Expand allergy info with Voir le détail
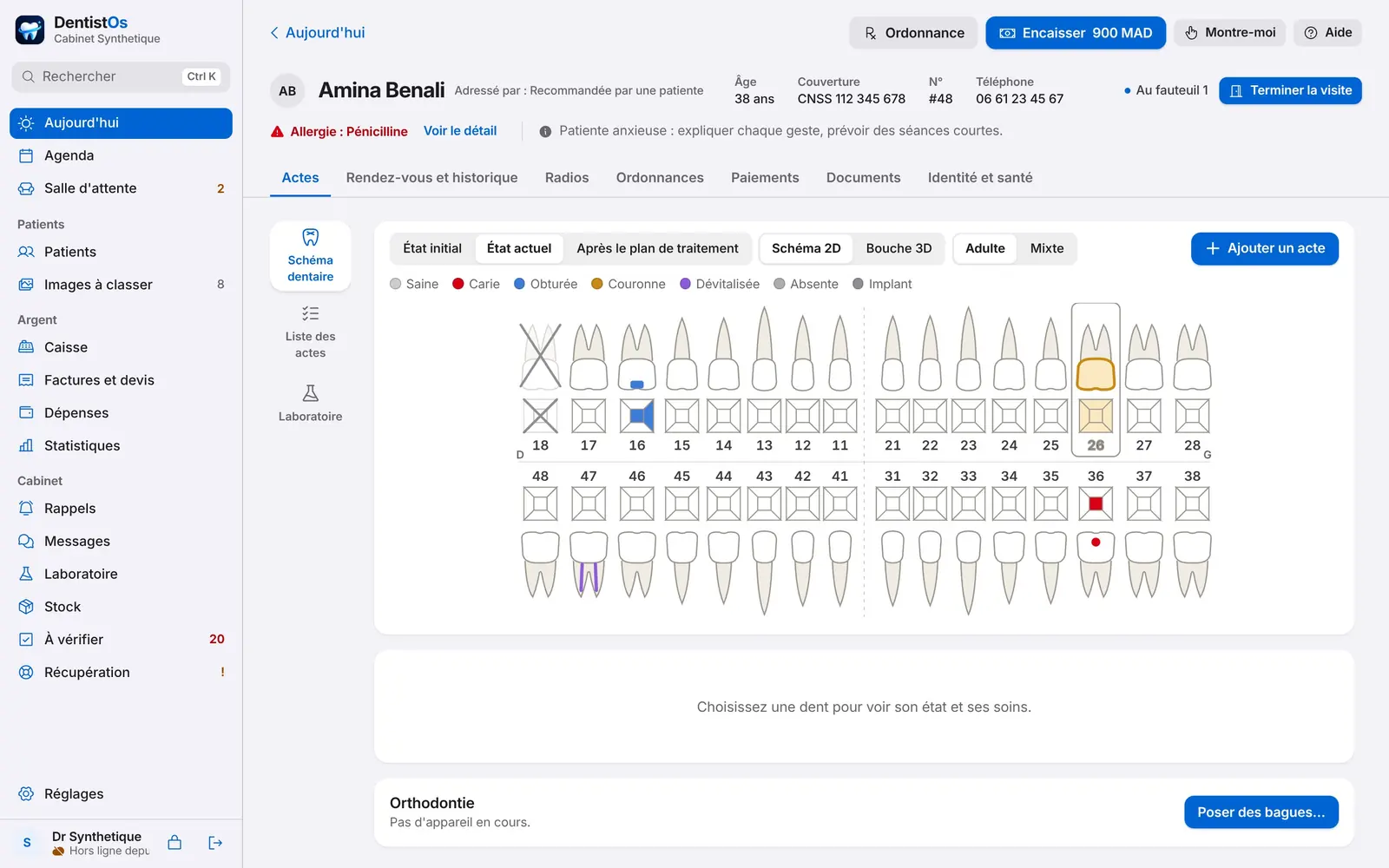The width and height of the screenshot is (1389, 868). coord(460,131)
